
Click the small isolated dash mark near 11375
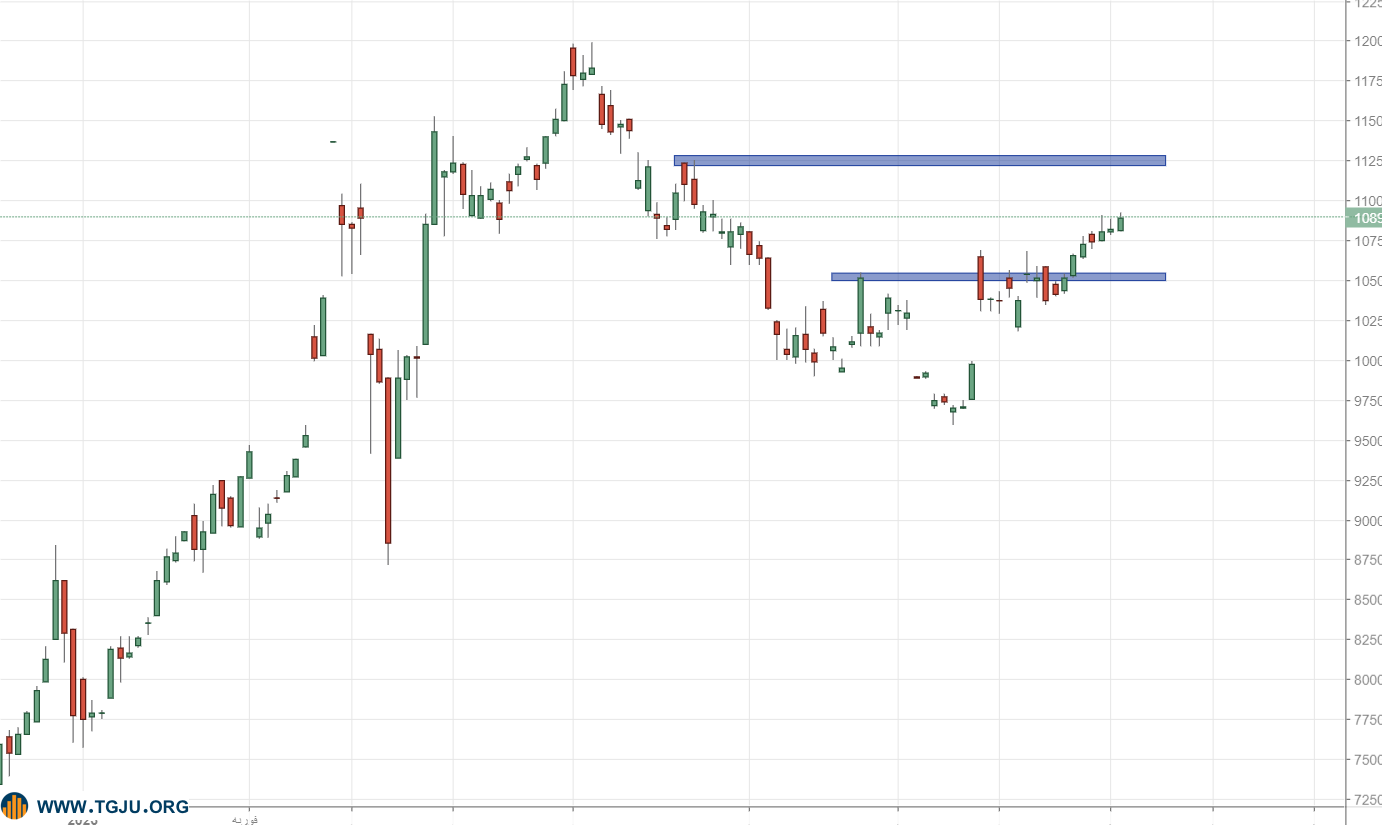(333, 142)
